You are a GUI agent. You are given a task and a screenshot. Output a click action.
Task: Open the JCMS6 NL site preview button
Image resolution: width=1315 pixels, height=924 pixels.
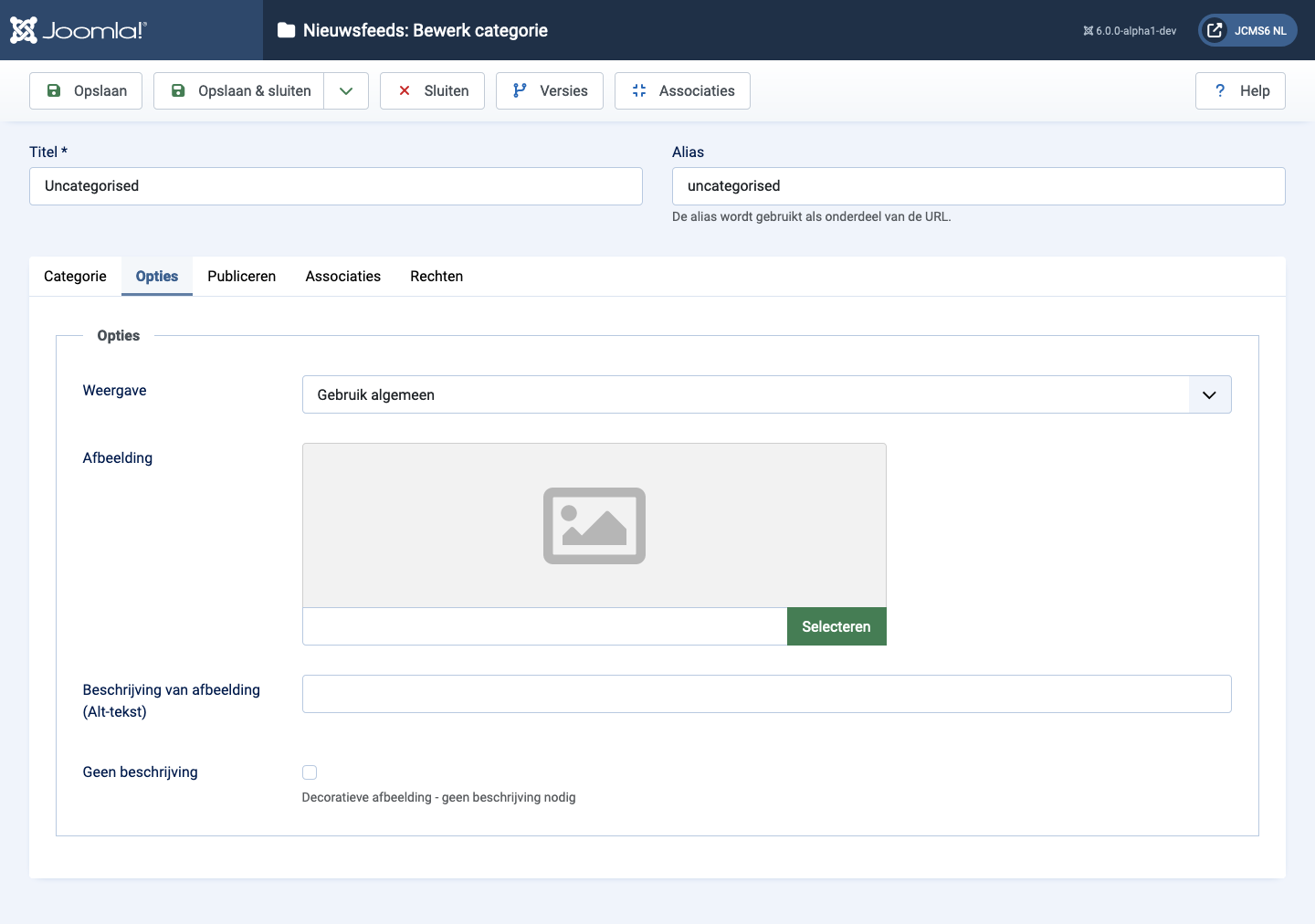pos(1247,30)
